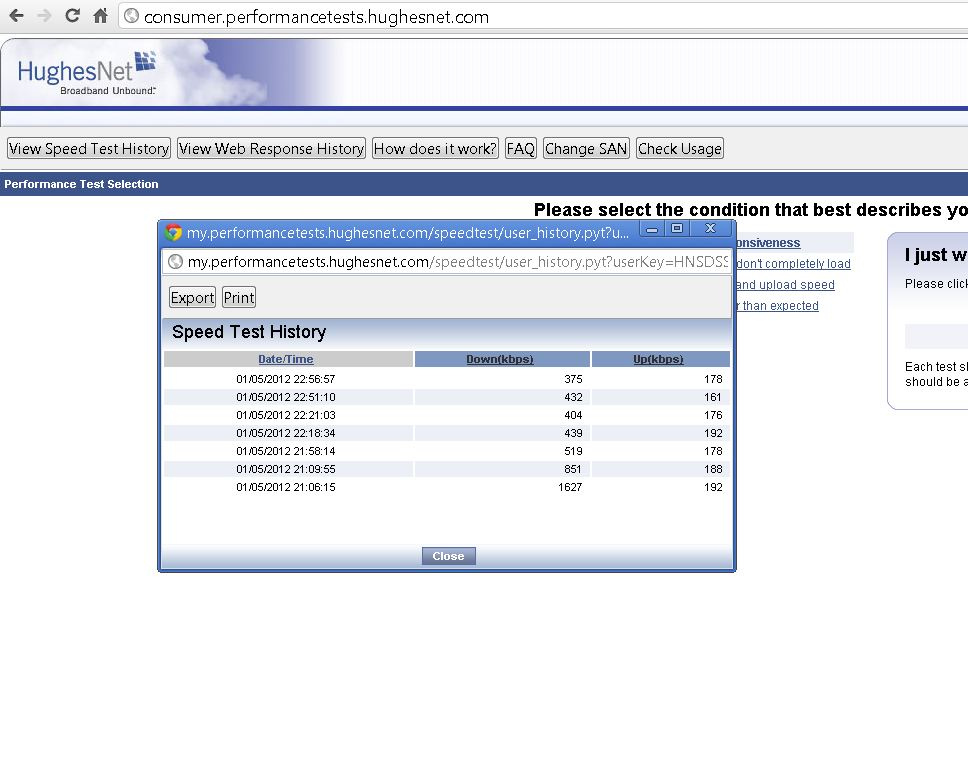Select the 01/05/2012 22:18:34 entry
The image size is (968, 775).
286,433
